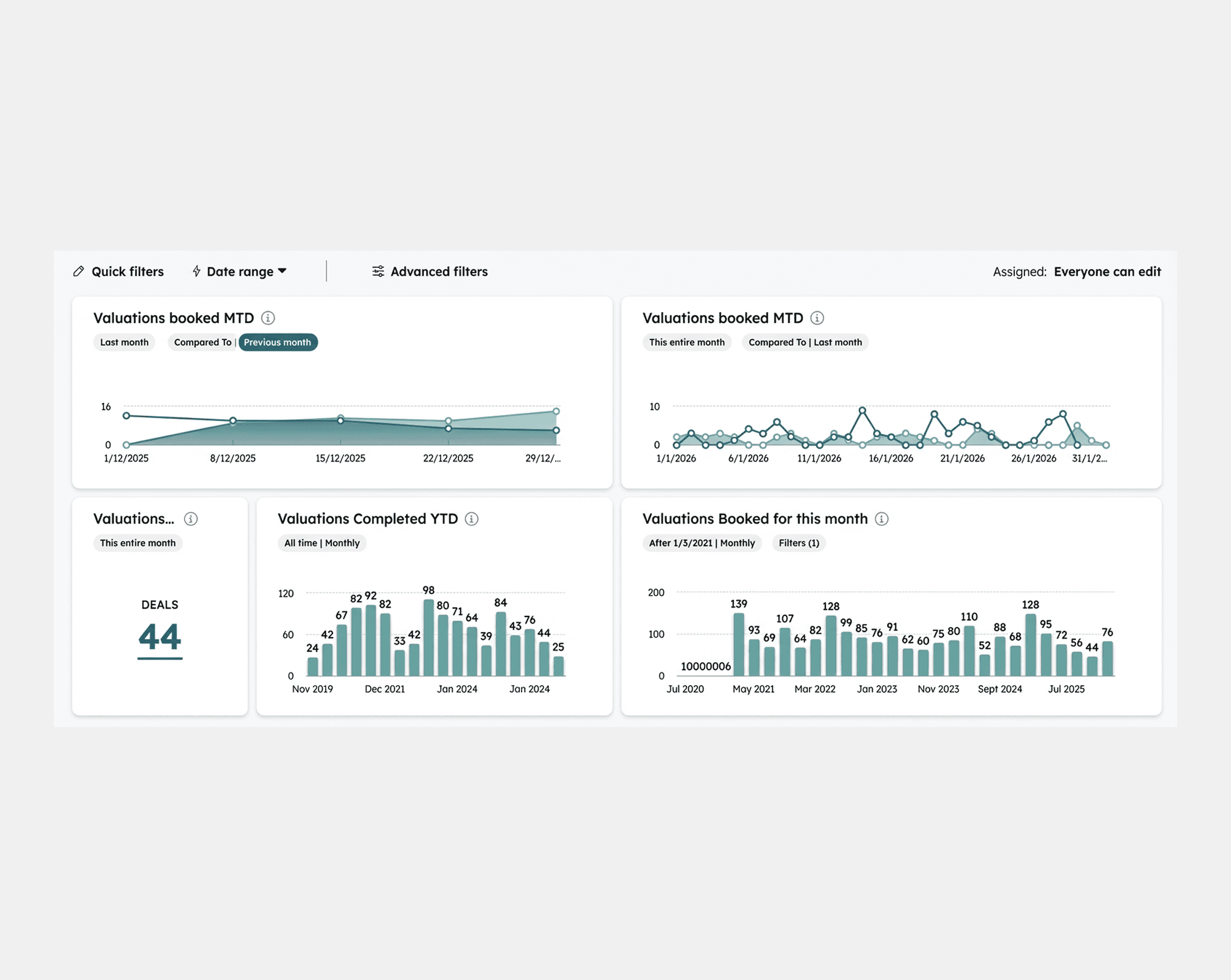
Task: Click the Compared To | Last month chip
Action: click(x=805, y=342)
